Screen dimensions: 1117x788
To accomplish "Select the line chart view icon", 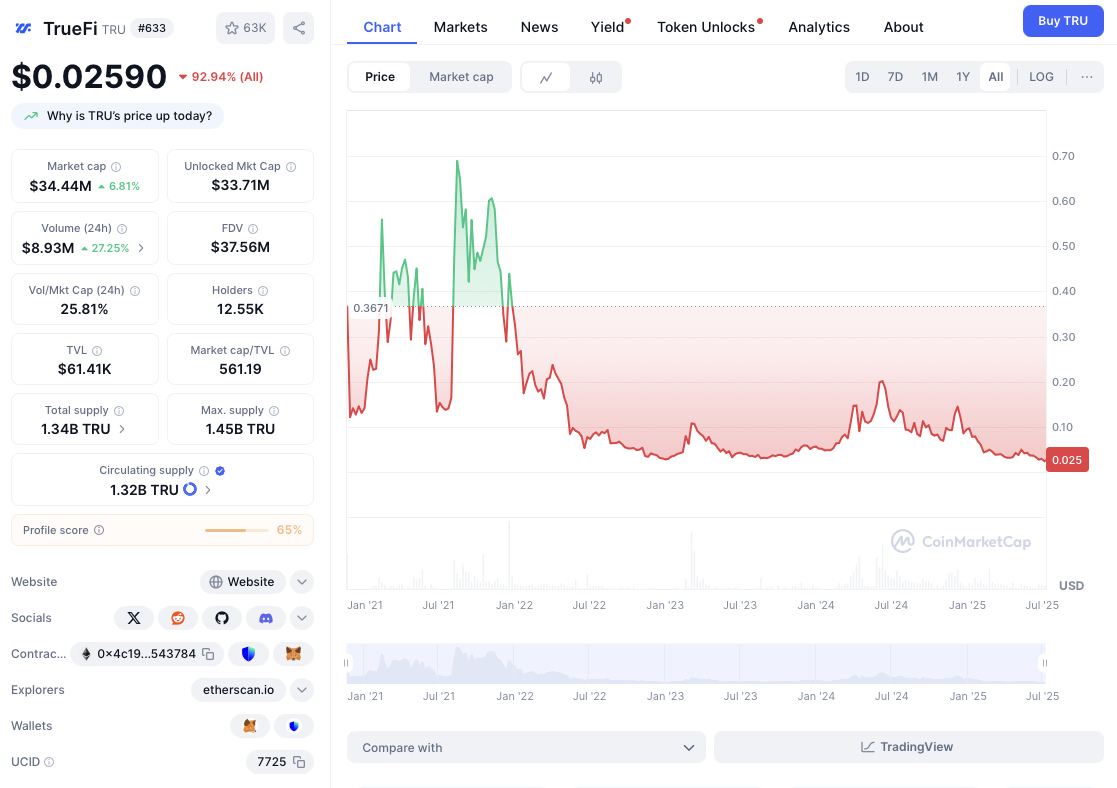I will (x=546, y=77).
